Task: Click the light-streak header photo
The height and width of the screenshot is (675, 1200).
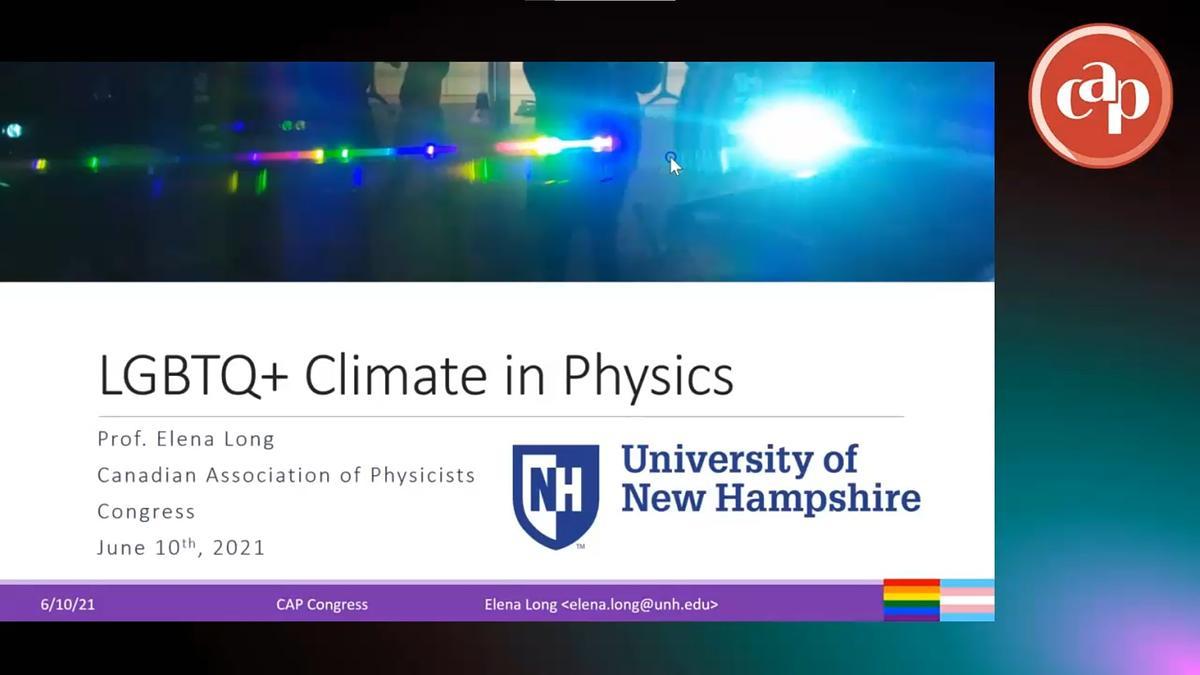Action: pyautogui.click(x=497, y=171)
